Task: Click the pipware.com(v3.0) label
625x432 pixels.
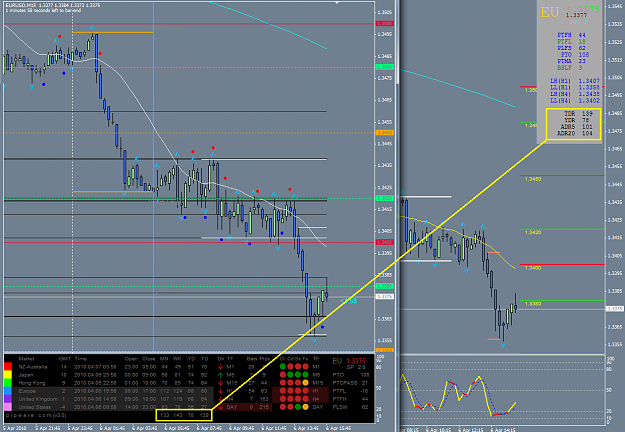Action: click(36, 415)
